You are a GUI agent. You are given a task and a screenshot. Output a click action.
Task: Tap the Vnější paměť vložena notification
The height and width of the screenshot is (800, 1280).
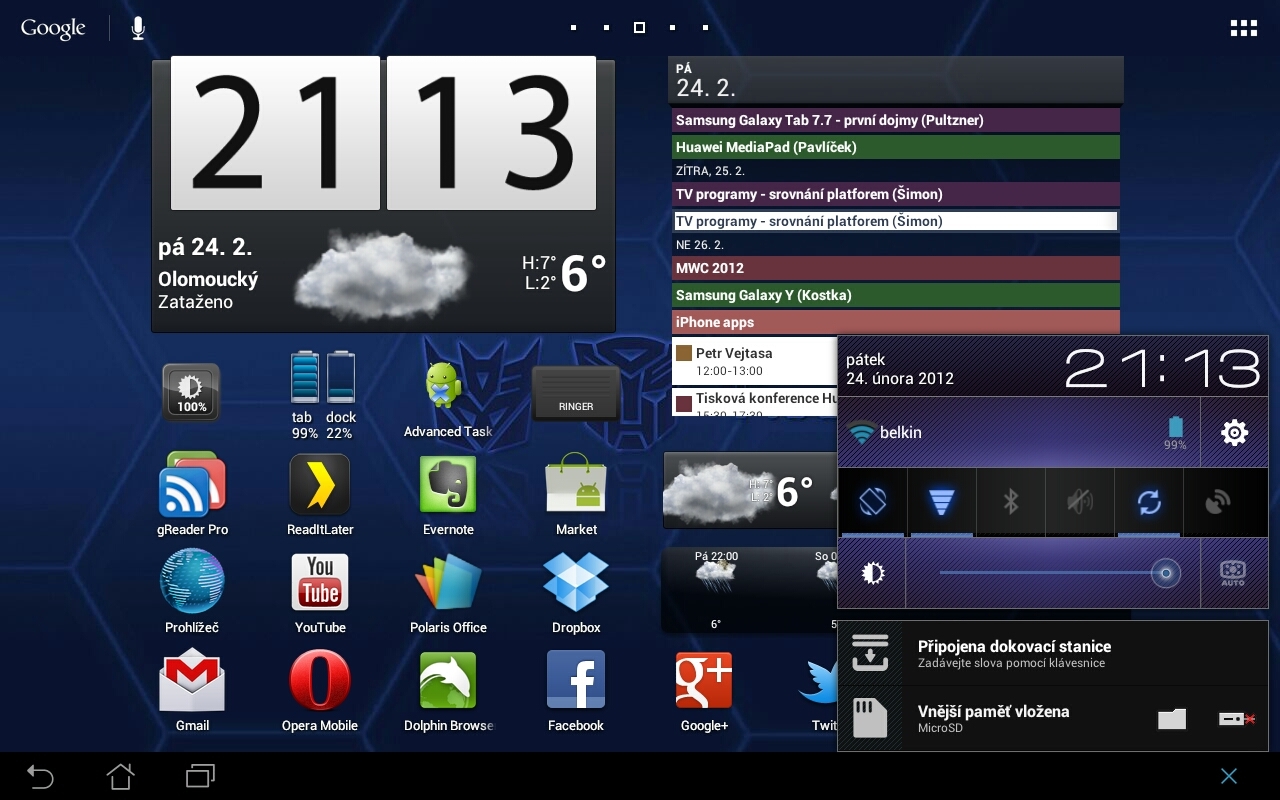(1000, 718)
